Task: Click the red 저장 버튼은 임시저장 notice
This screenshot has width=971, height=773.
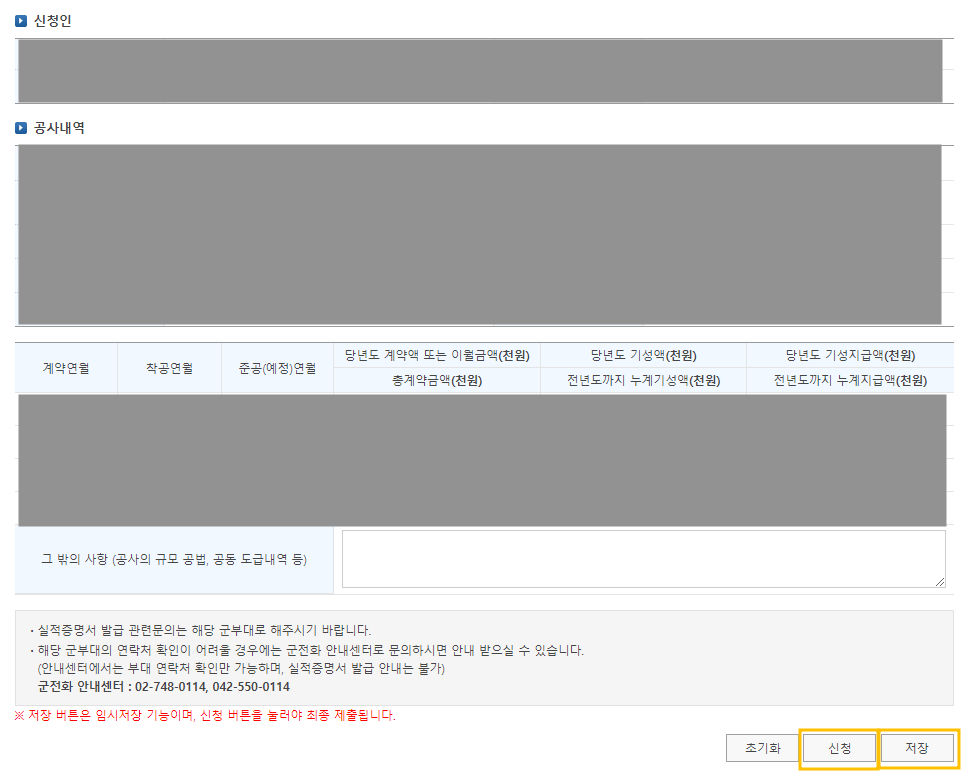Action: tap(205, 715)
